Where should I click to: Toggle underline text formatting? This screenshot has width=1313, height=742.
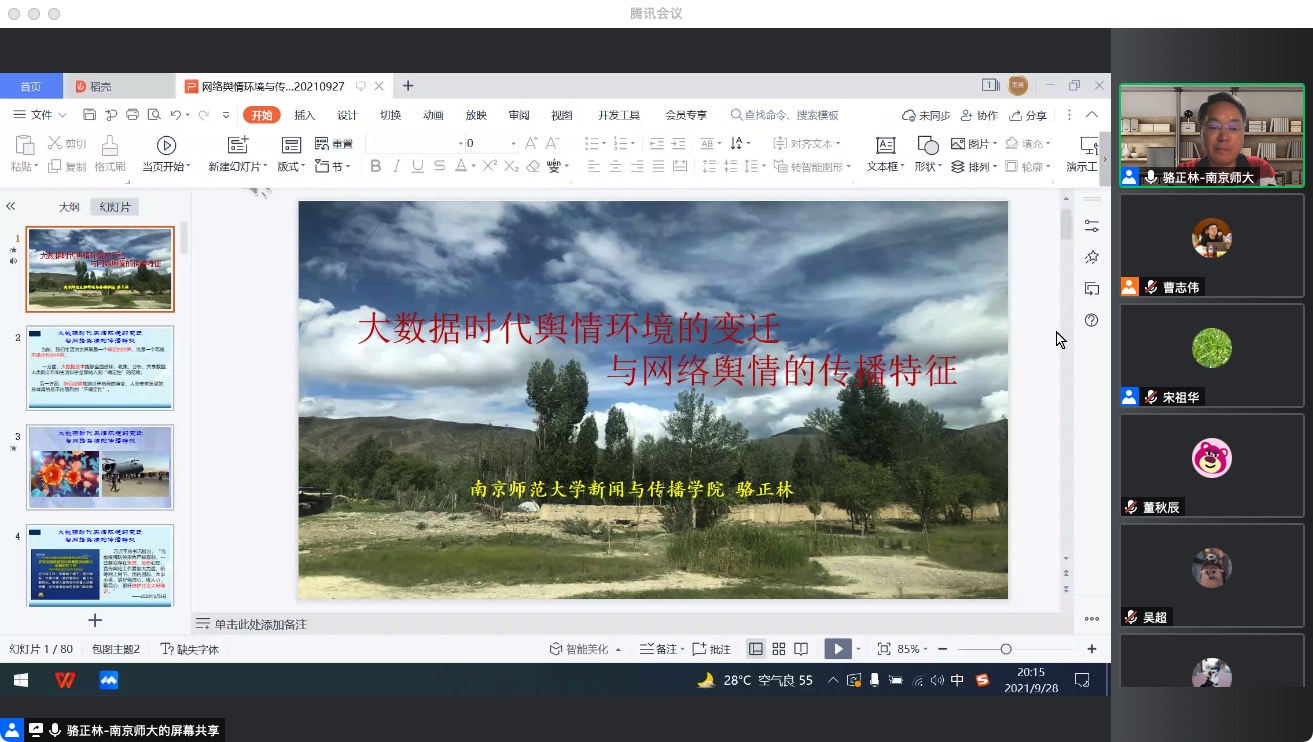pos(417,167)
